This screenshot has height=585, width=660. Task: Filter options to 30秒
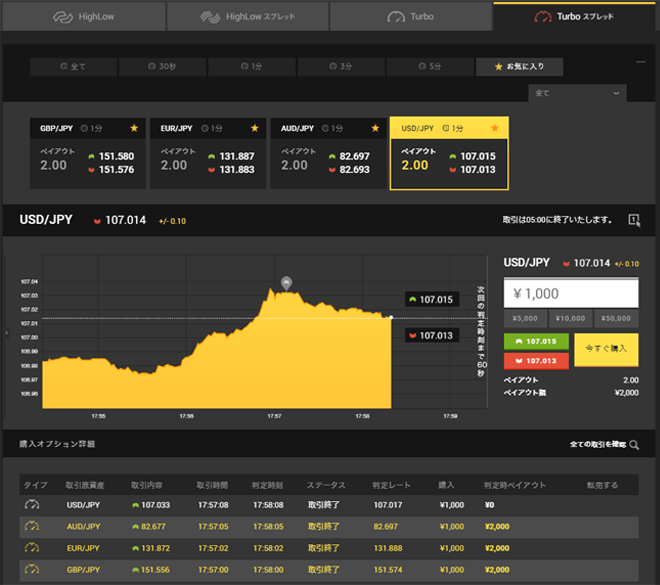pos(162,66)
